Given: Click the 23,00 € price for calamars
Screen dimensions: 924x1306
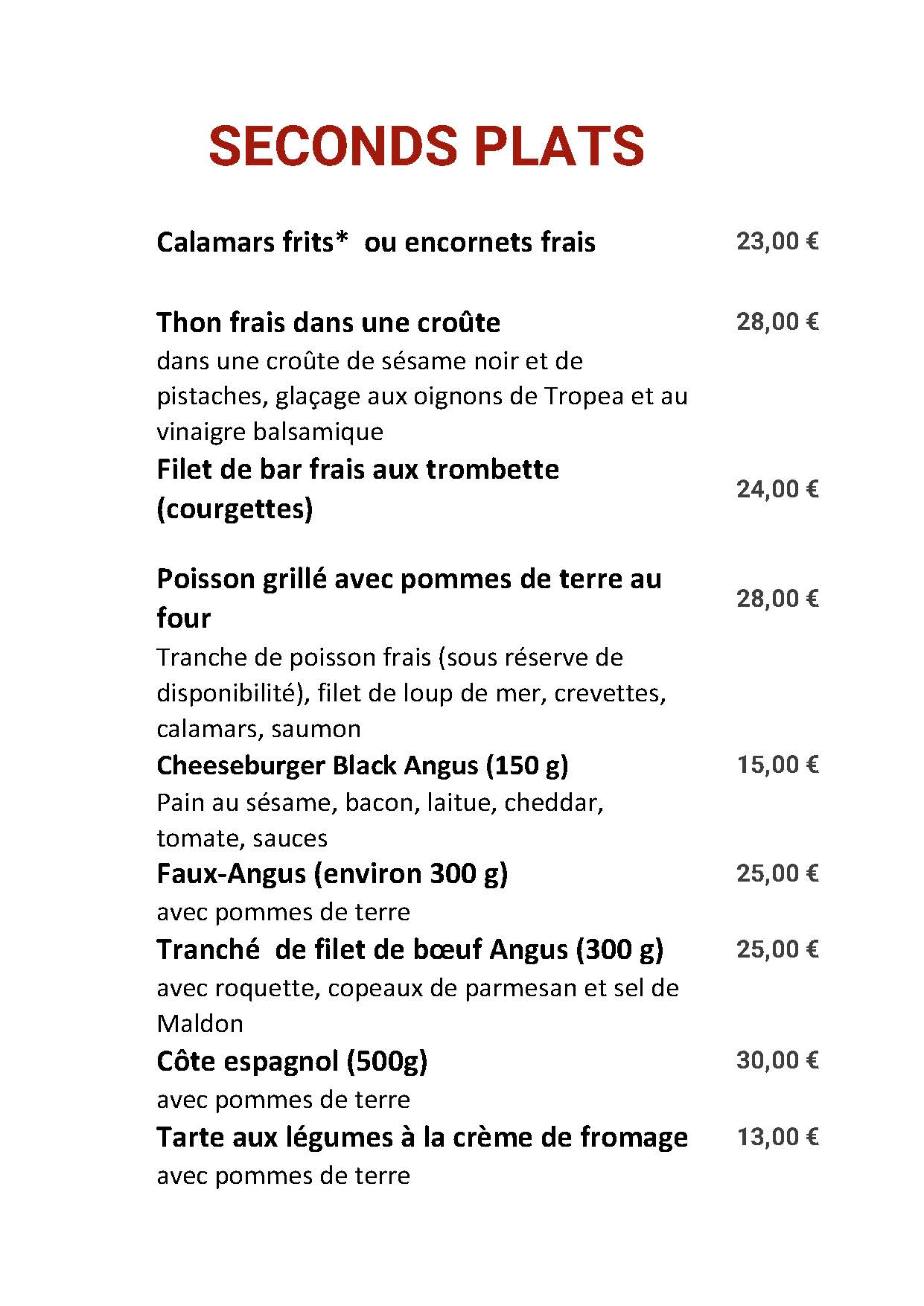Looking at the screenshot, I should coord(777,242).
